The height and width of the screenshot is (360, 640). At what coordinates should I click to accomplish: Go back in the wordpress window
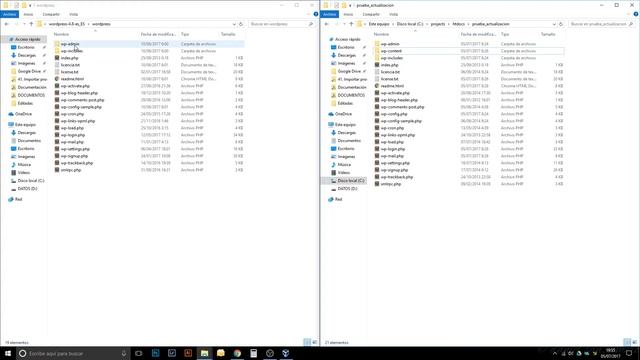[x=7, y=24]
